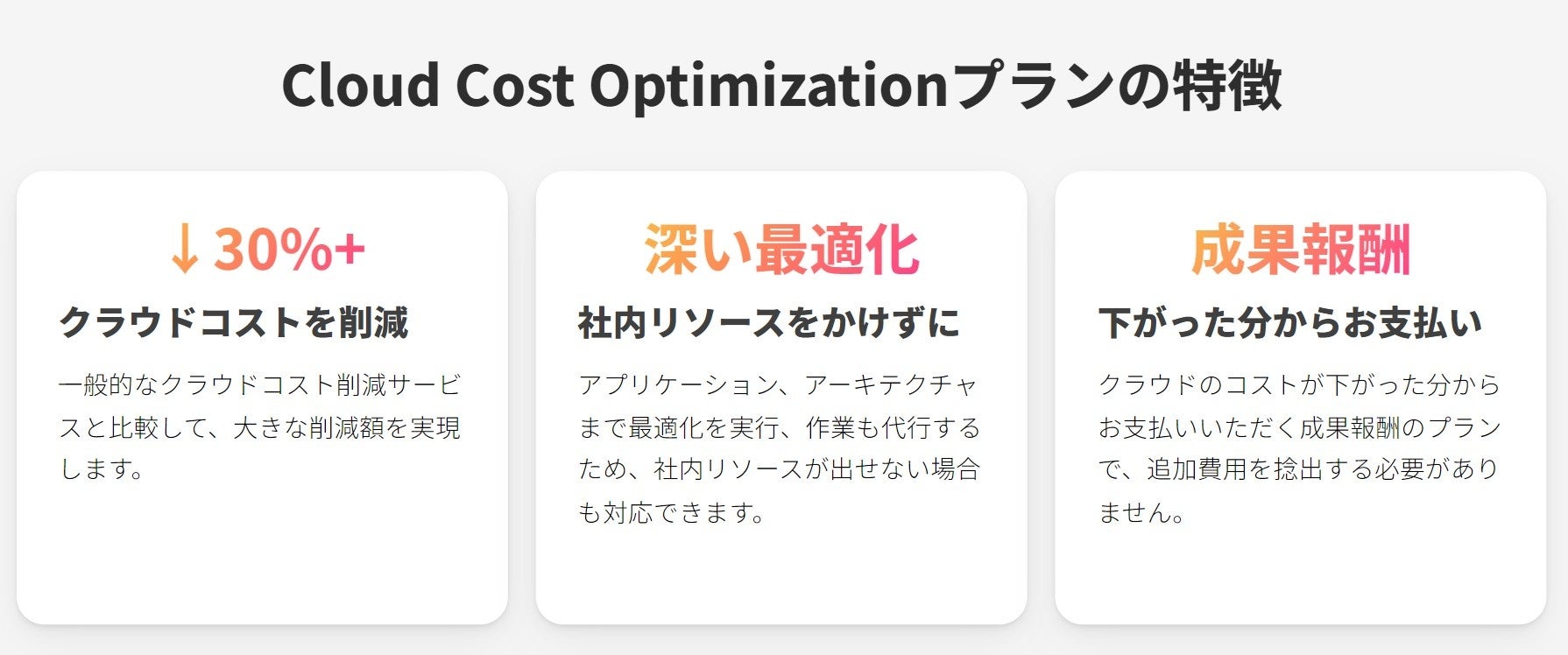Click the line まで最適化を実行、作業も代行する
Screen dimensions: 1568x655
point(779,427)
